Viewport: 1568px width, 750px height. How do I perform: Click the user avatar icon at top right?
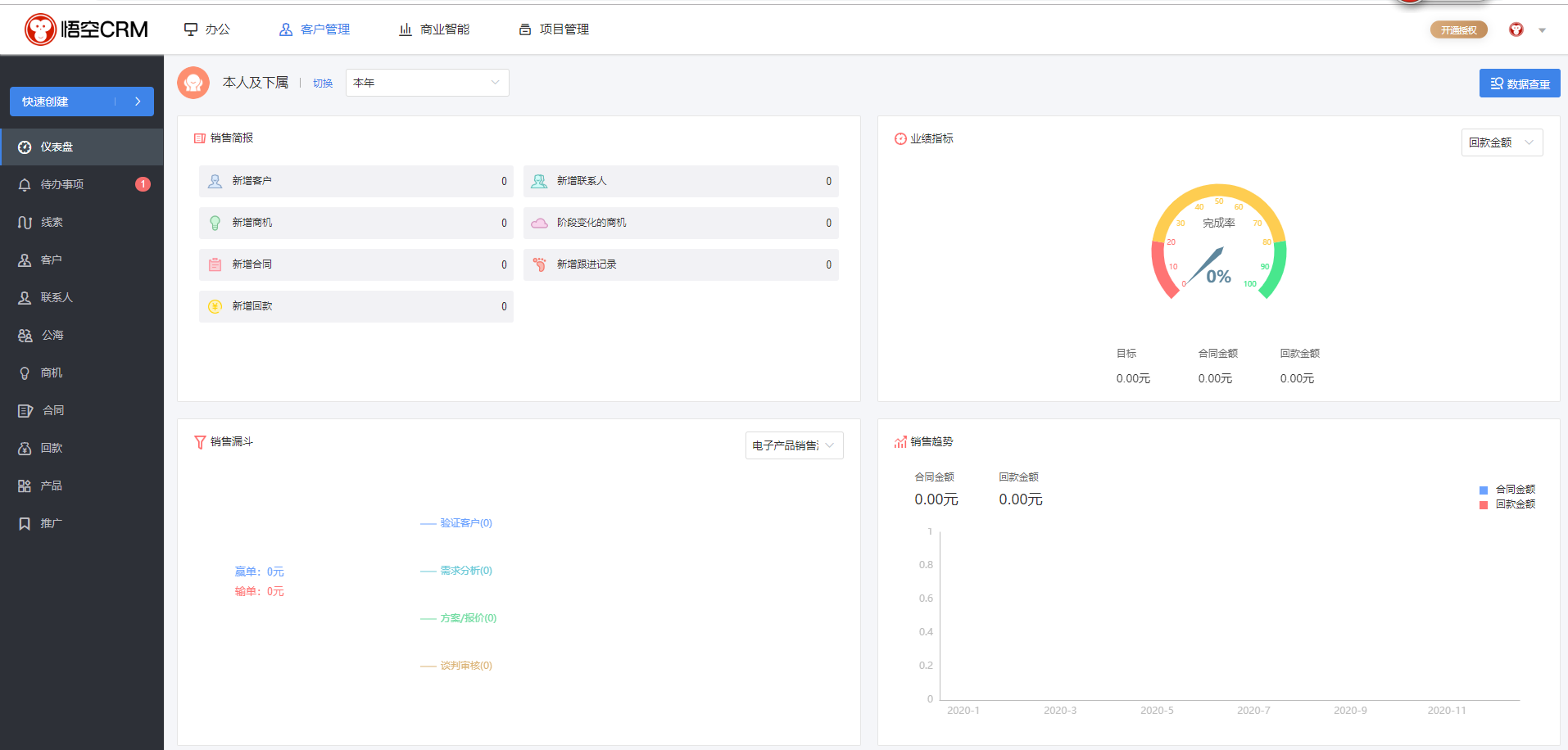point(1516,29)
